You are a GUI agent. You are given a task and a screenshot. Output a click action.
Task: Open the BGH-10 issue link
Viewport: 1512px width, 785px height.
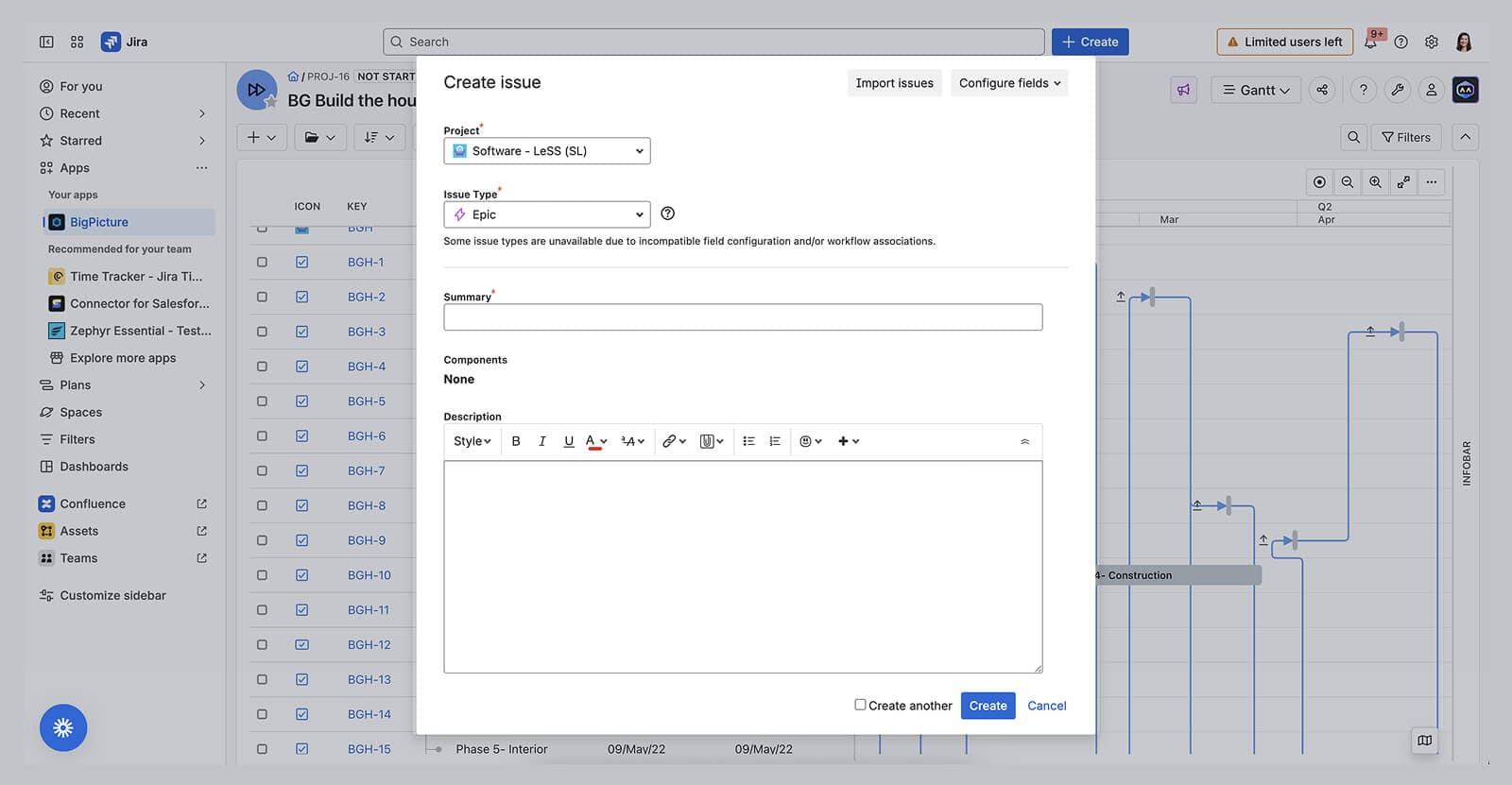pos(369,574)
